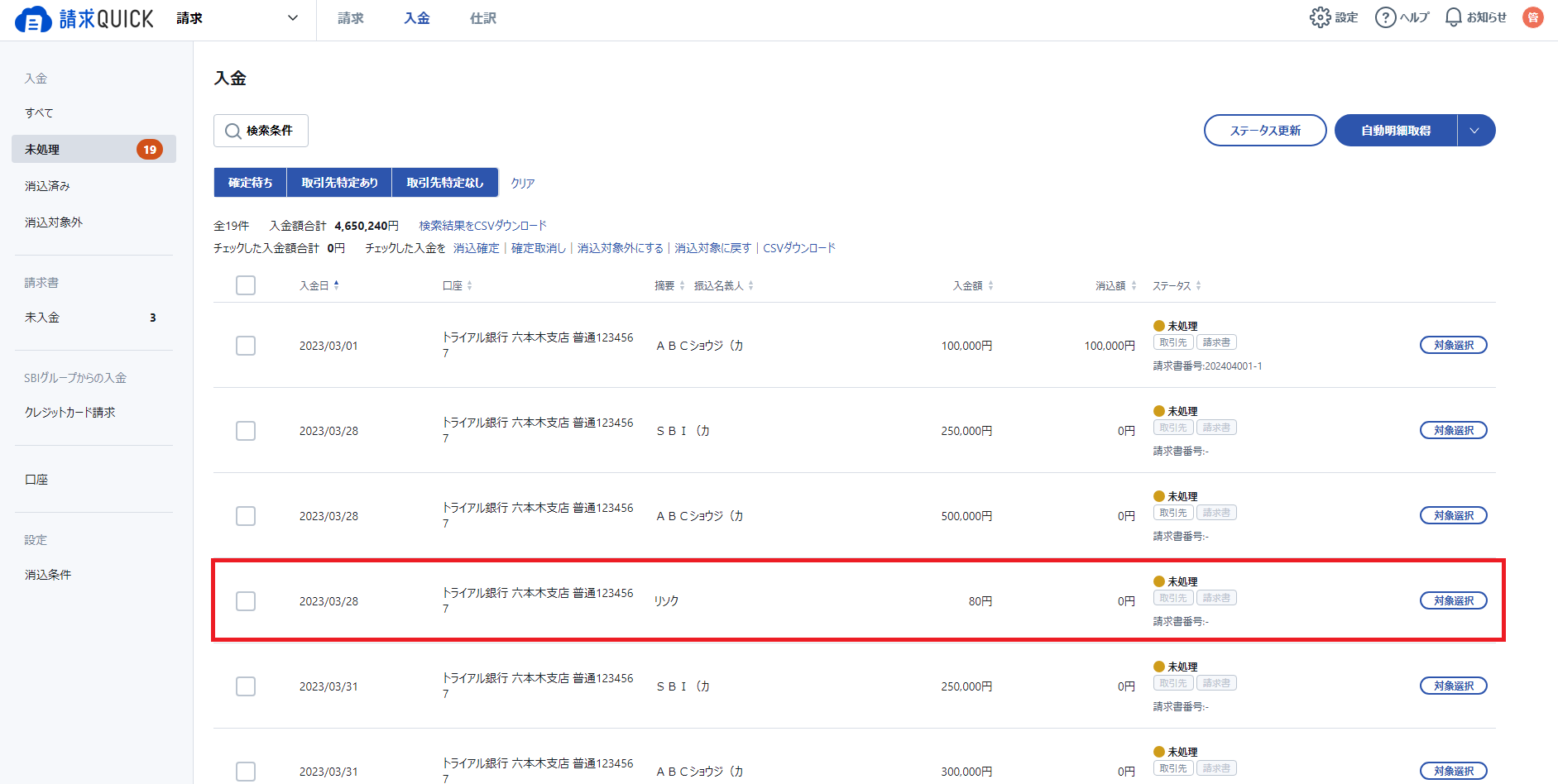This screenshot has height=784, width=1558.
Task: Click 対象選択 for the 2023/03/28 SBI row
Action: point(1454,430)
